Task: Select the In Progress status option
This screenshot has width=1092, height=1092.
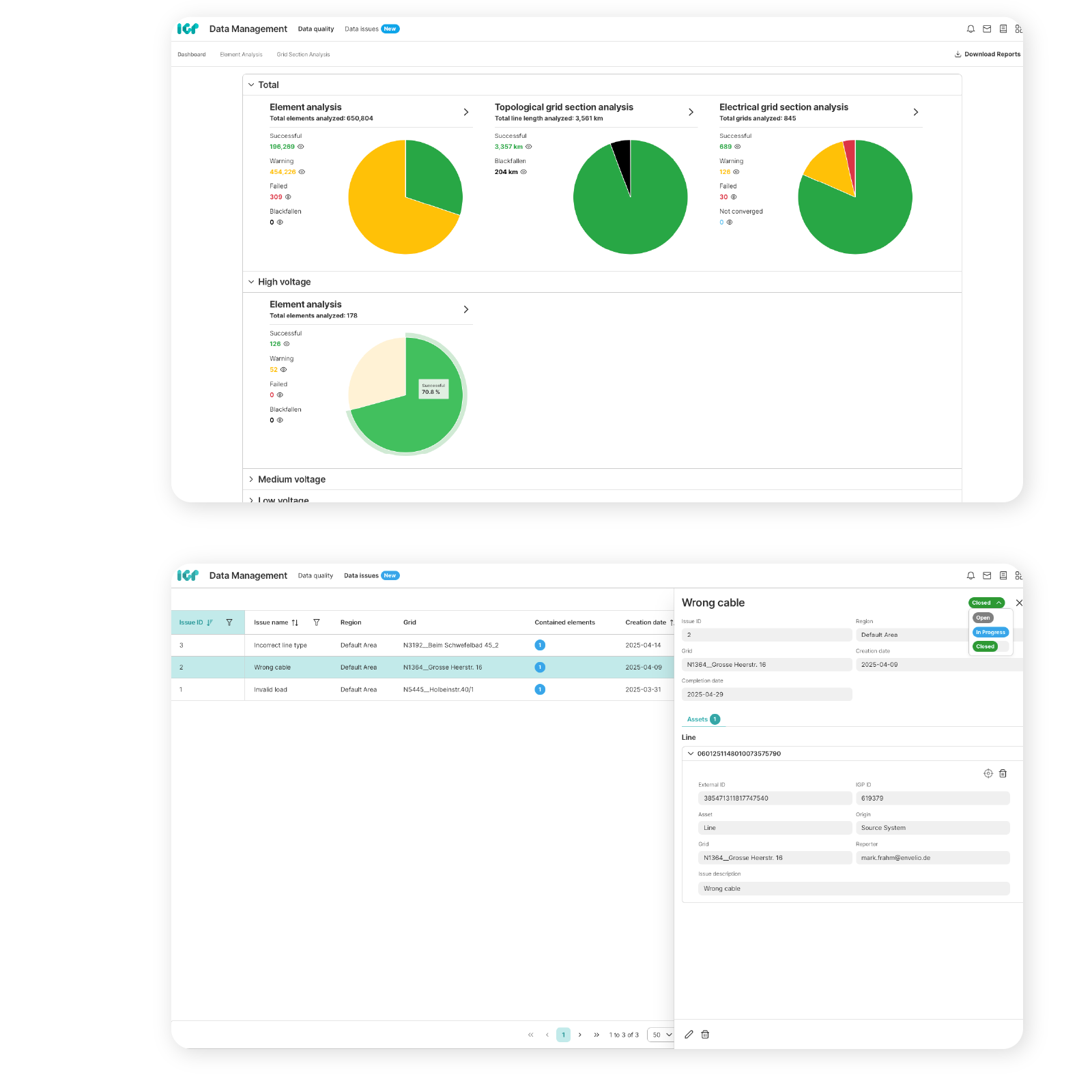Action: [x=990, y=632]
